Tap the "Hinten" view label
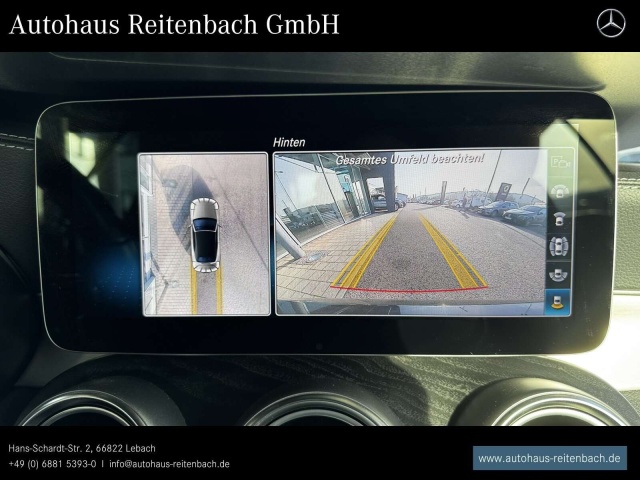The image size is (640, 480). [x=289, y=142]
